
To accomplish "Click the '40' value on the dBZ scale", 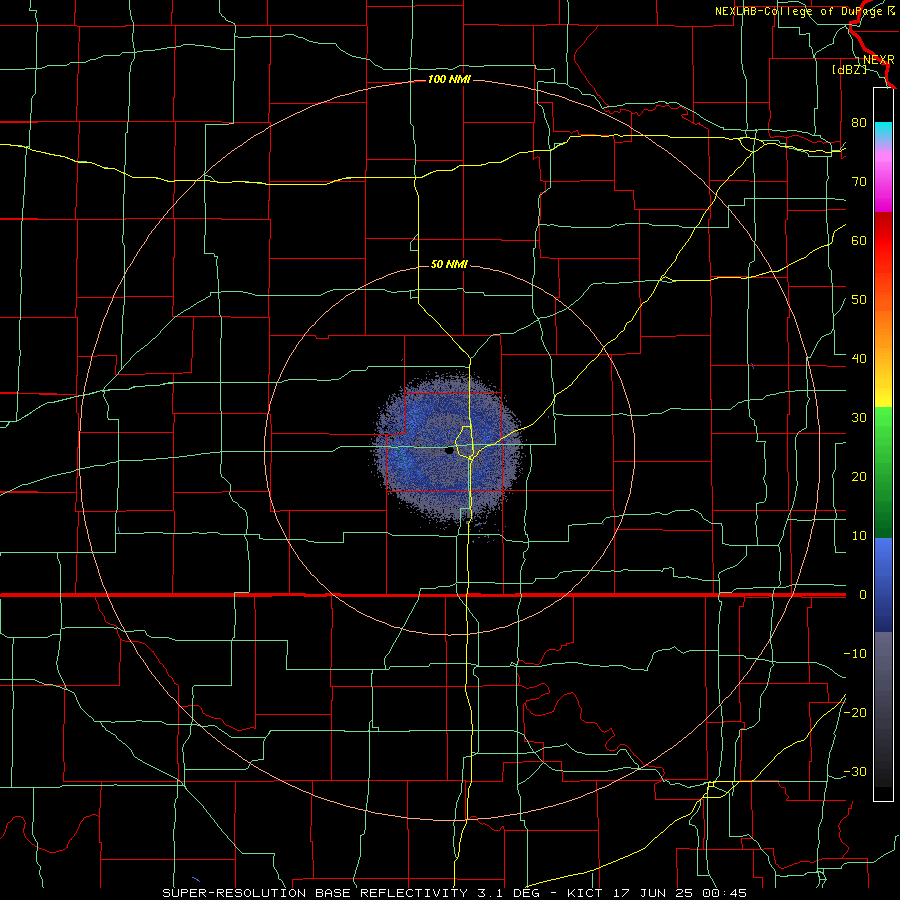I will 859,359.
